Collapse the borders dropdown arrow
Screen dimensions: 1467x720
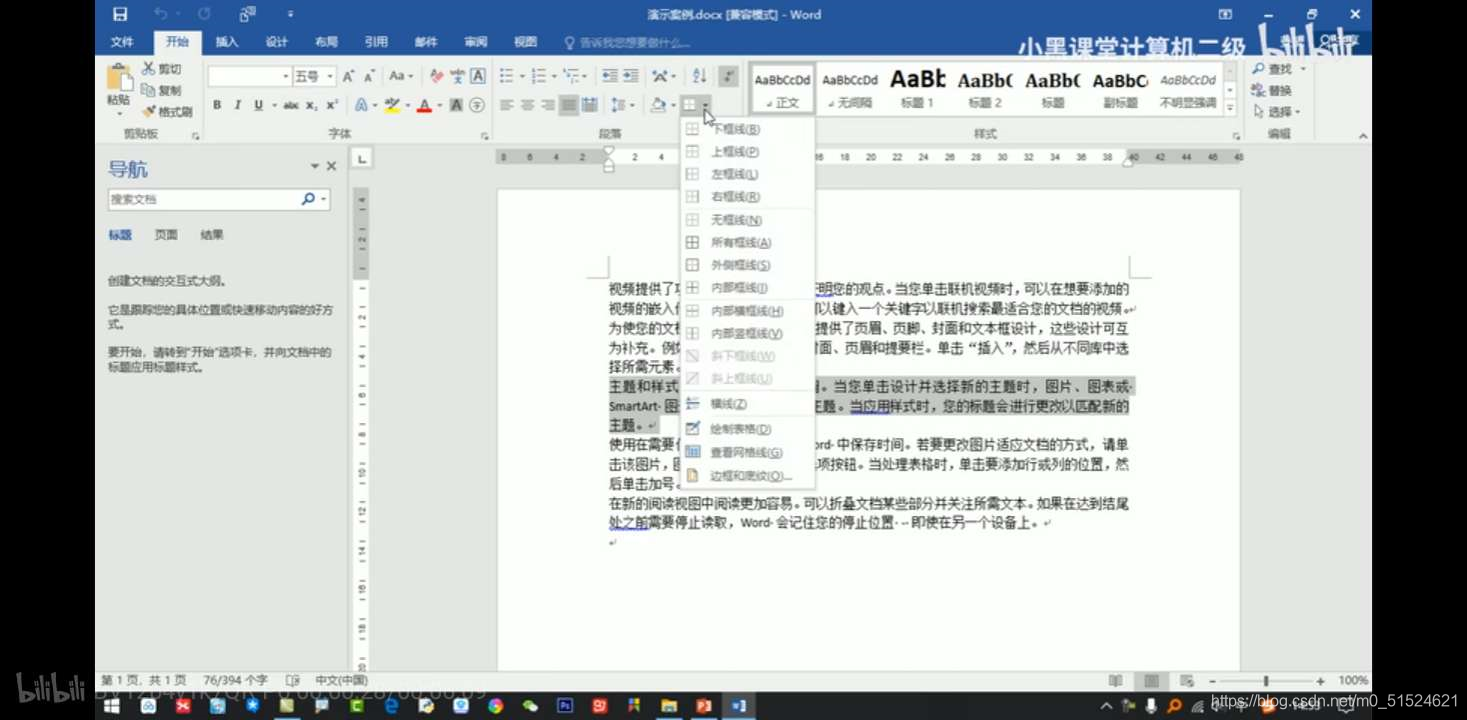[x=706, y=105]
